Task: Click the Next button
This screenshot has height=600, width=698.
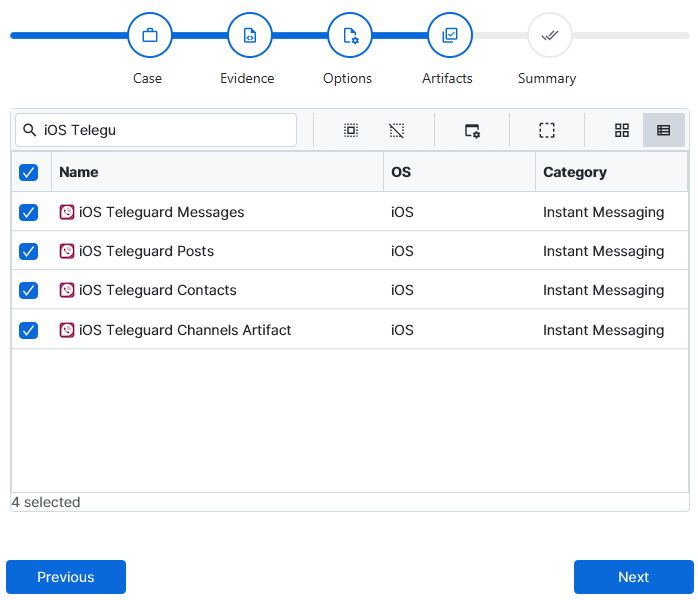Action: (633, 577)
